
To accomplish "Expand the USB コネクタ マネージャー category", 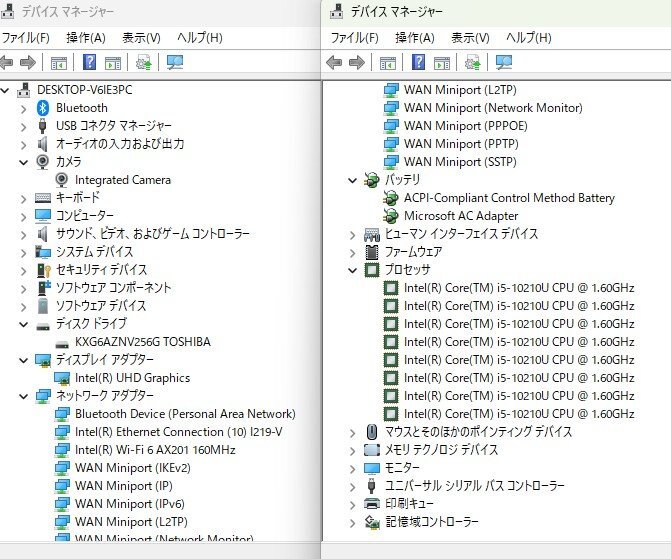I will pyautogui.click(x=24, y=127).
